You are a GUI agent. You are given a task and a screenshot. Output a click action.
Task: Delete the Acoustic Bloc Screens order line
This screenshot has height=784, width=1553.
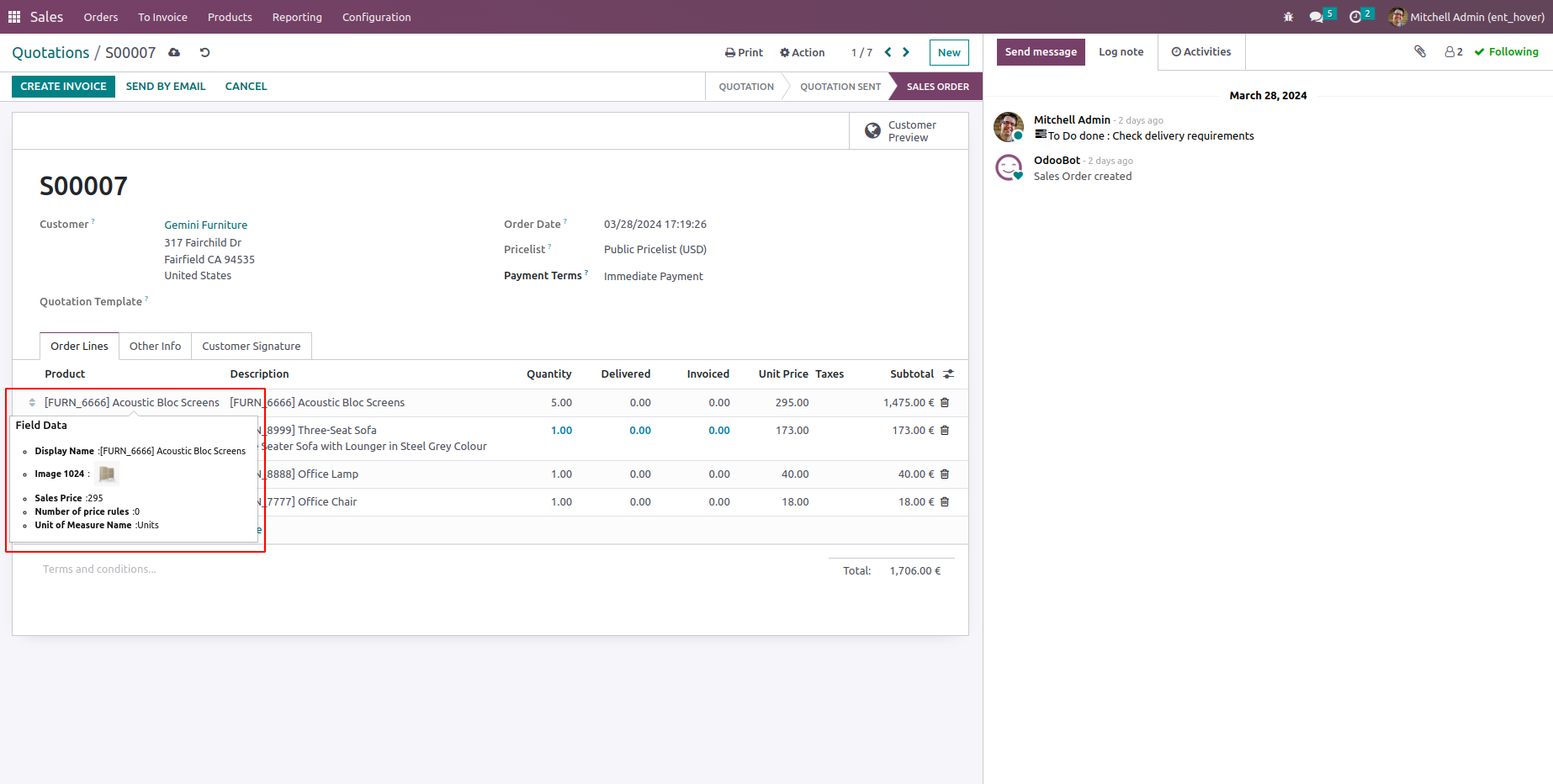click(945, 403)
